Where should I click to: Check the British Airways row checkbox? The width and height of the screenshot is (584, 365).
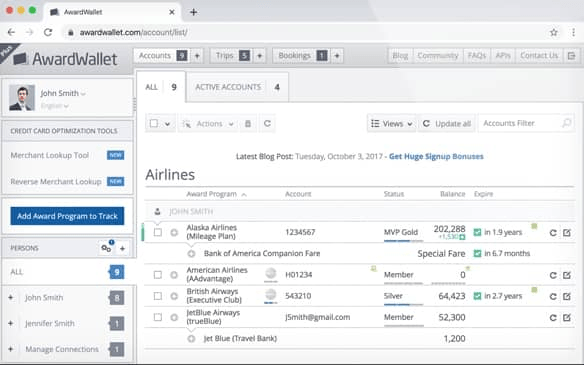pyautogui.click(x=158, y=296)
